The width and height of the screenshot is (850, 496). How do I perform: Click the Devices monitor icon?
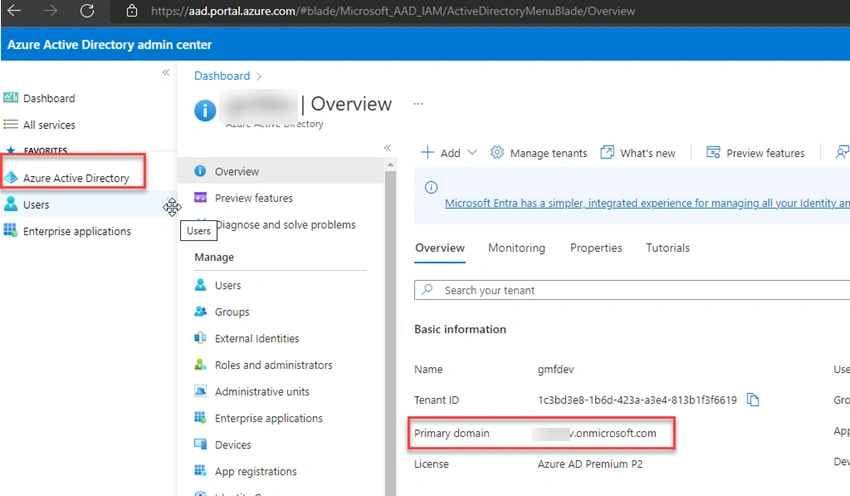click(x=200, y=444)
